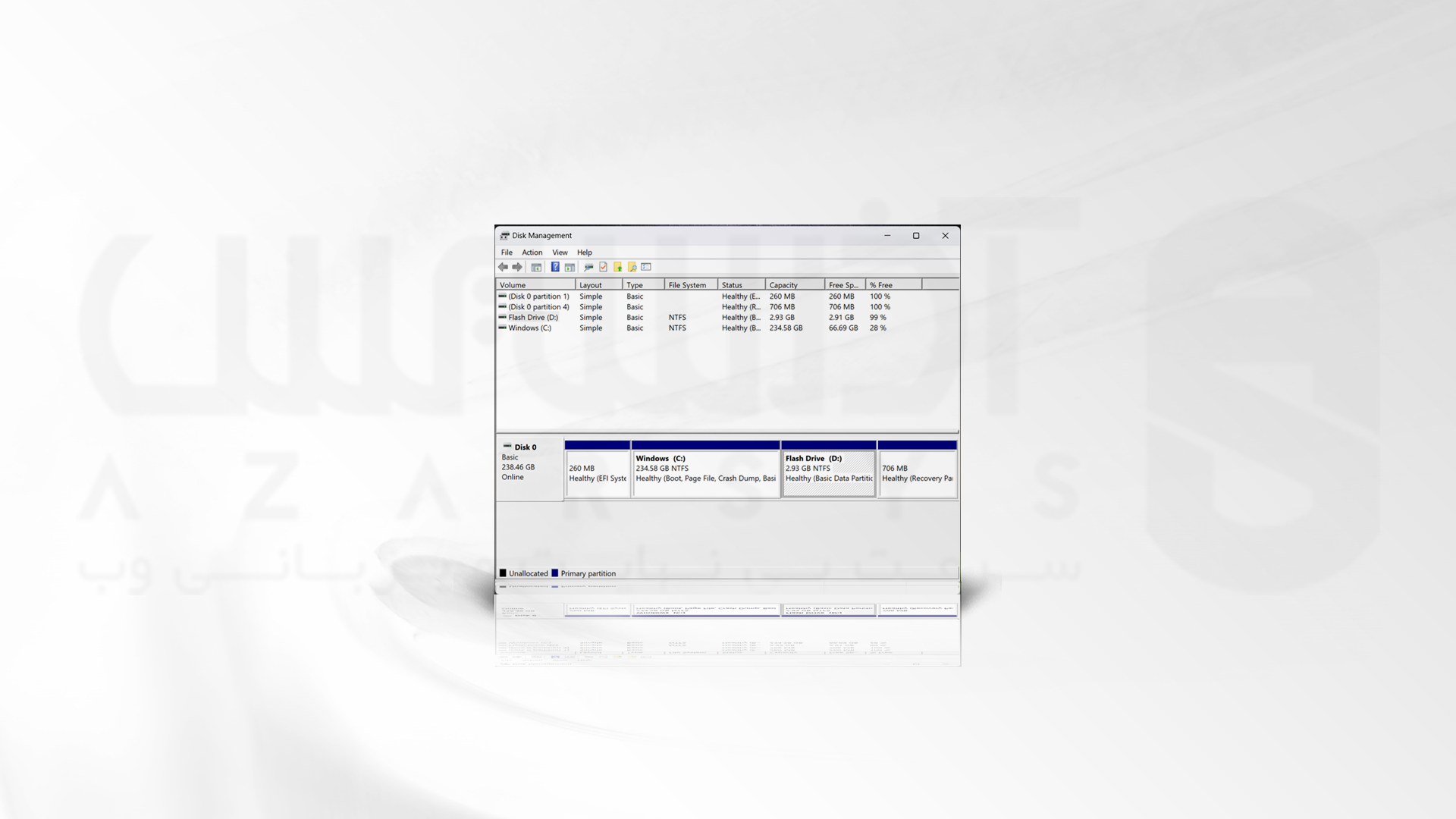Click the 234.58 GB capacity cell
This screenshot has height=819, width=1456.
tap(786, 328)
